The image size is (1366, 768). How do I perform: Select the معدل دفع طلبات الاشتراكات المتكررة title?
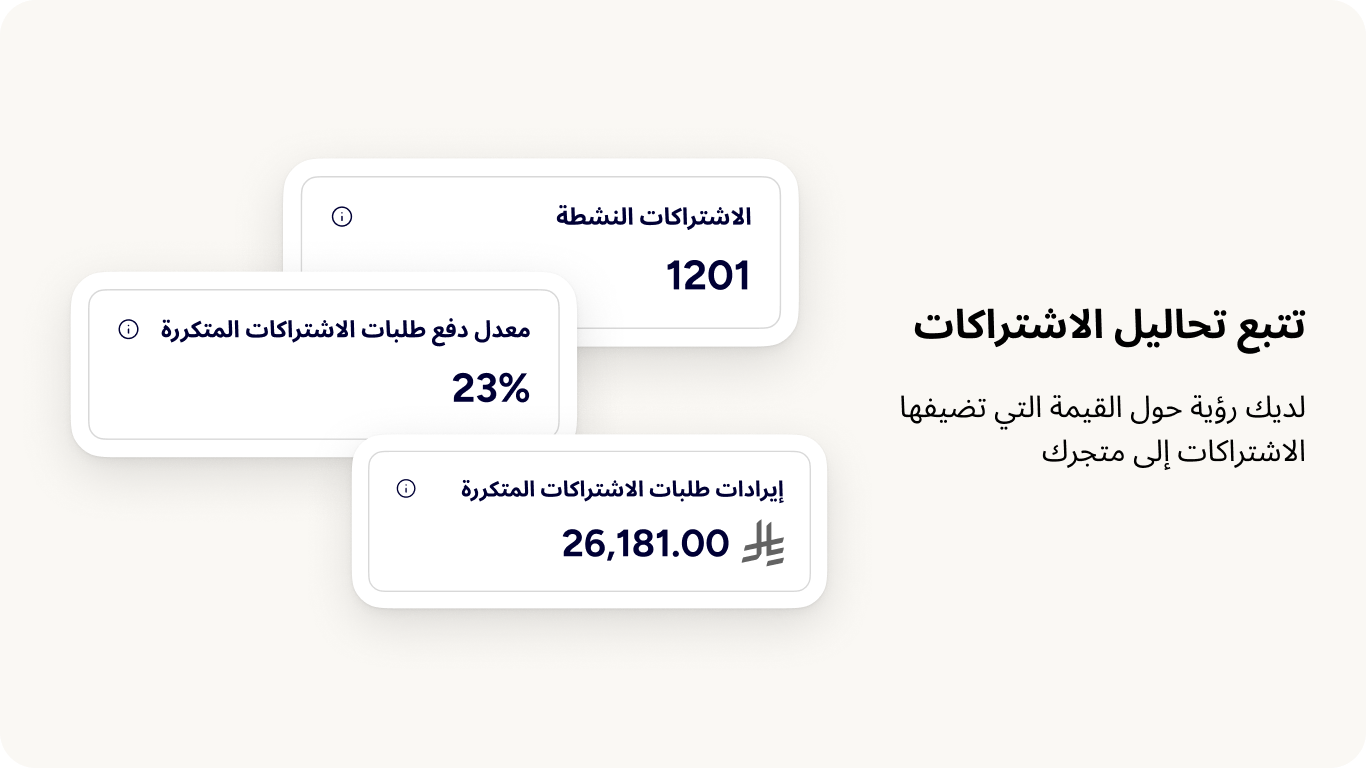[346, 329]
